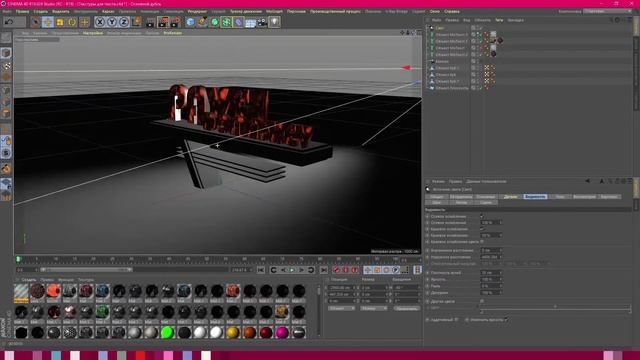Viewport: 640px width, 360px height.
Task: Click the Применить button in coordinates panel
Action: pyautogui.click(x=407, y=309)
